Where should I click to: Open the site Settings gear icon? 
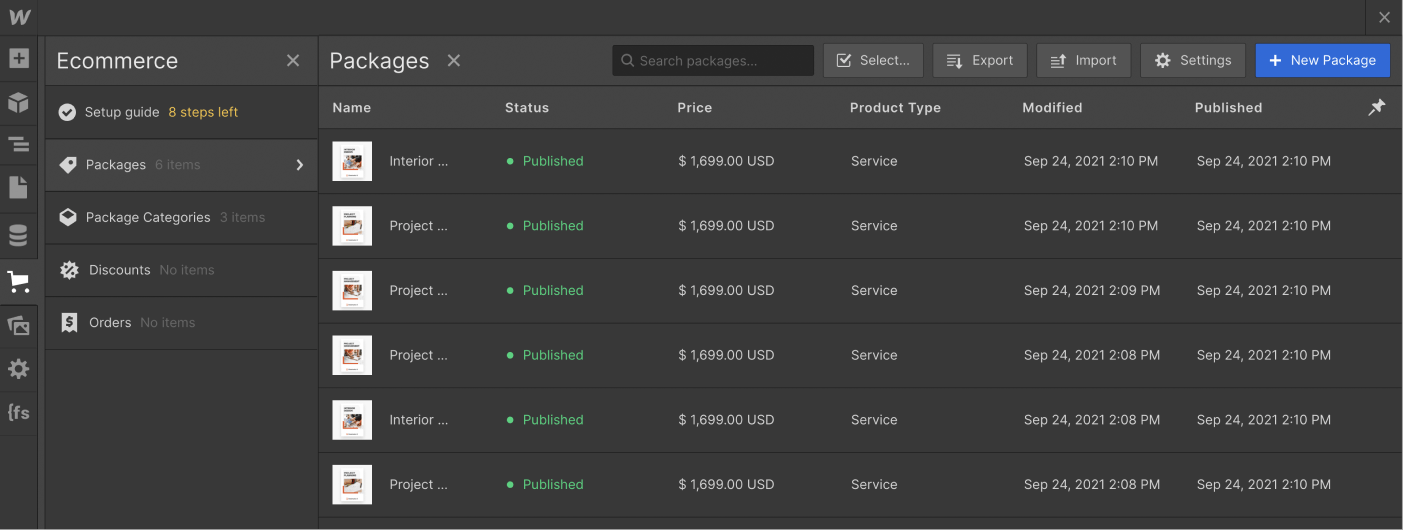[x=18, y=369]
